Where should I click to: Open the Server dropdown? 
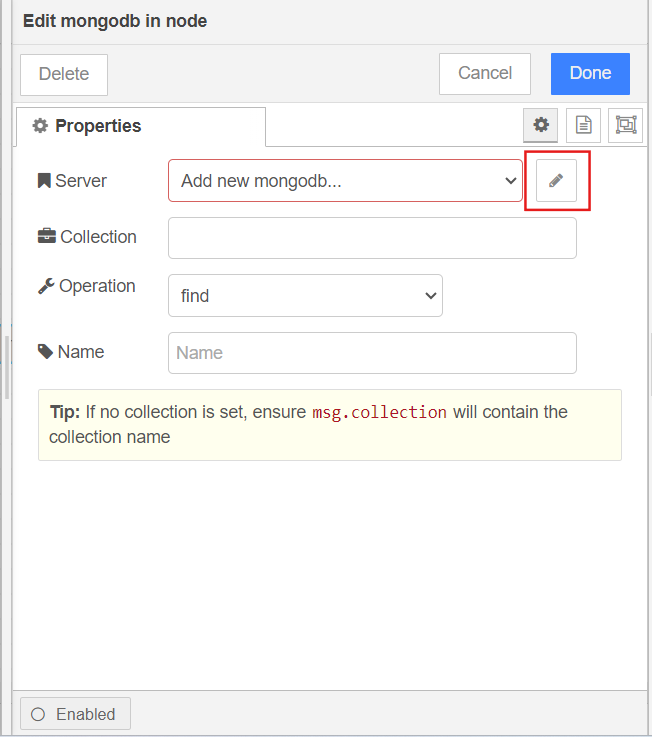click(x=345, y=180)
